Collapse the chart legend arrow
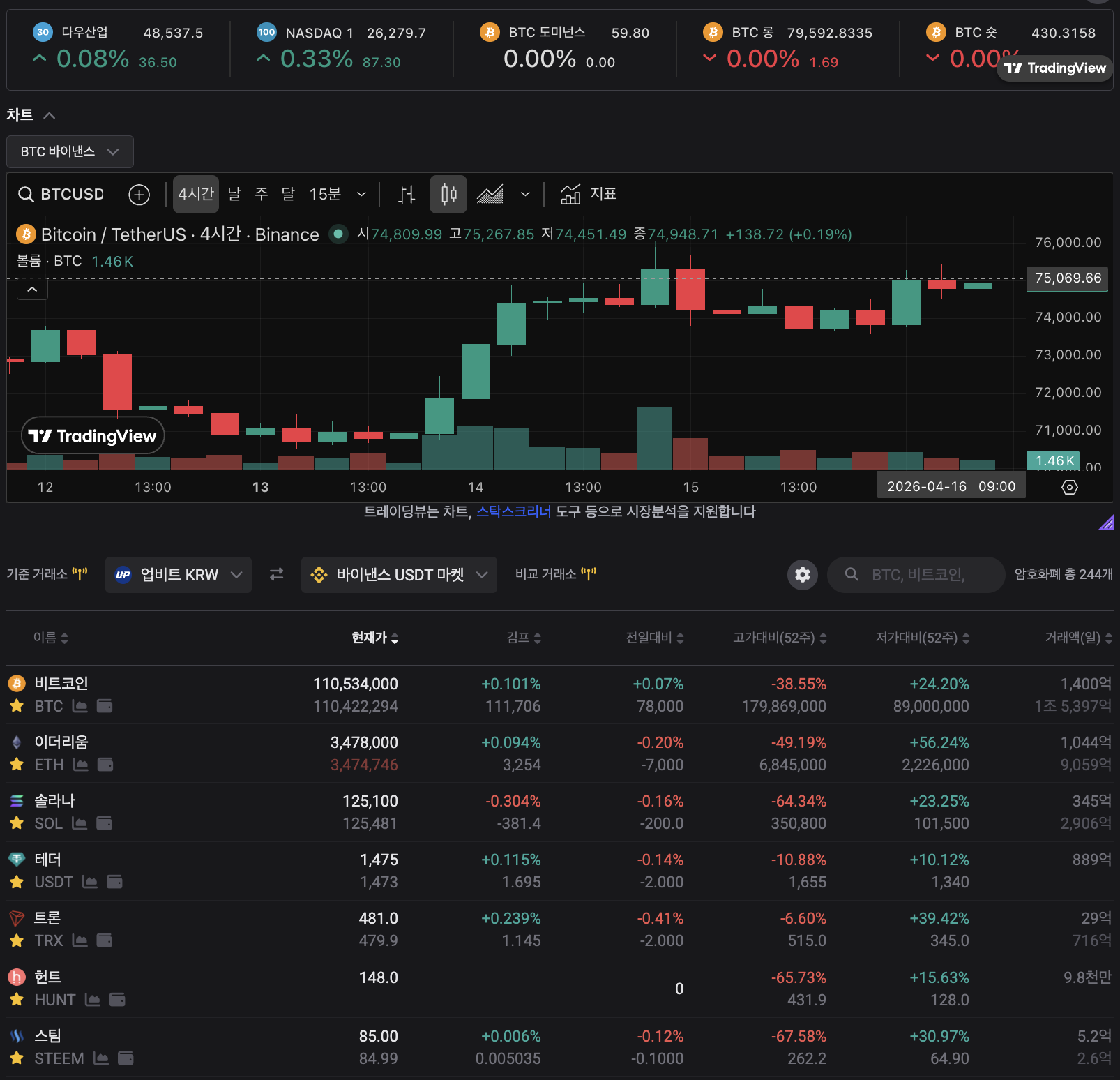 tap(32, 289)
